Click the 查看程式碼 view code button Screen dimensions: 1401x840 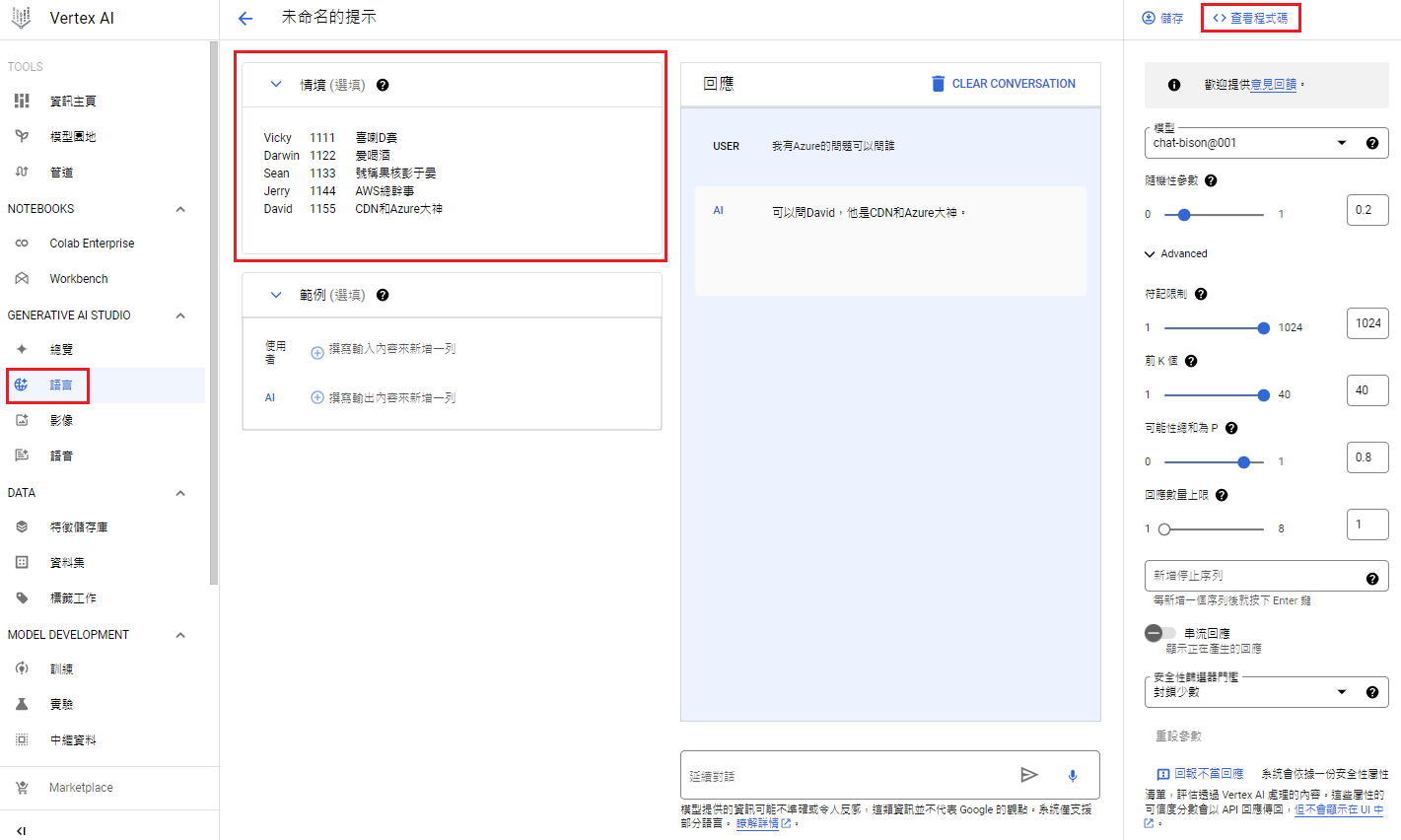pyautogui.click(x=1250, y=18)
